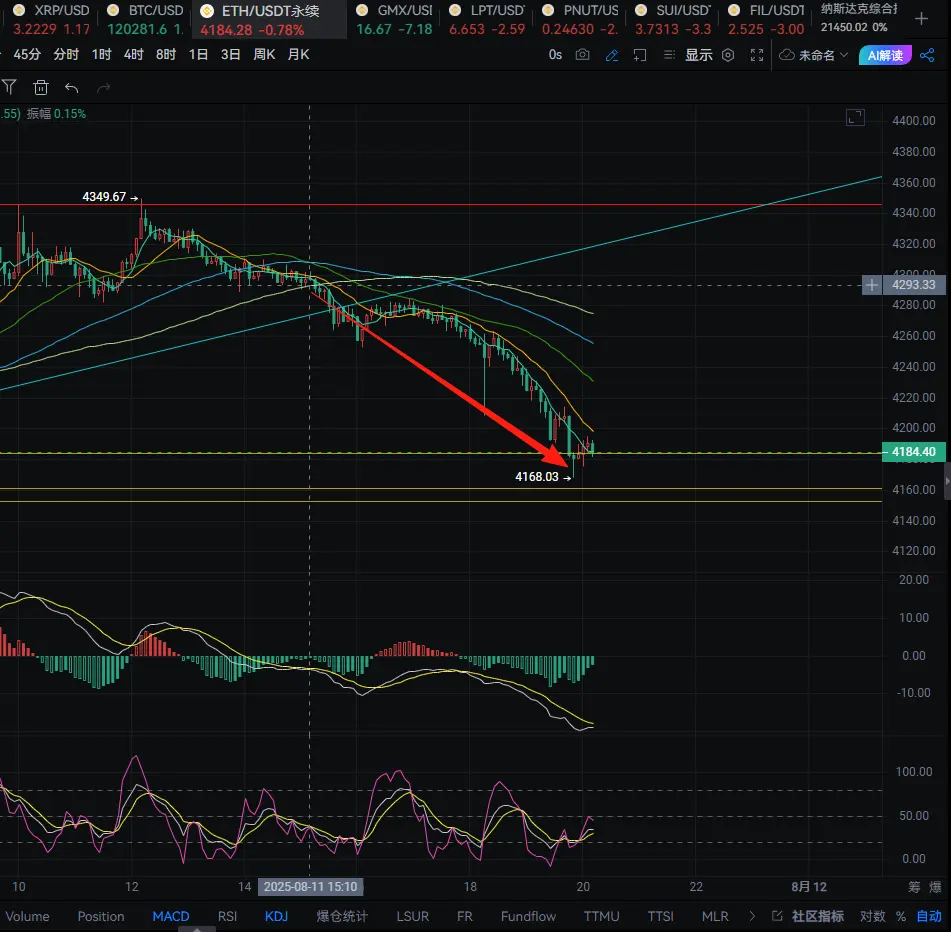Activate the pencil drawing tool
The height and width of the screenshot is (932, 951).
pyautogui.click(x=612, y=55)
